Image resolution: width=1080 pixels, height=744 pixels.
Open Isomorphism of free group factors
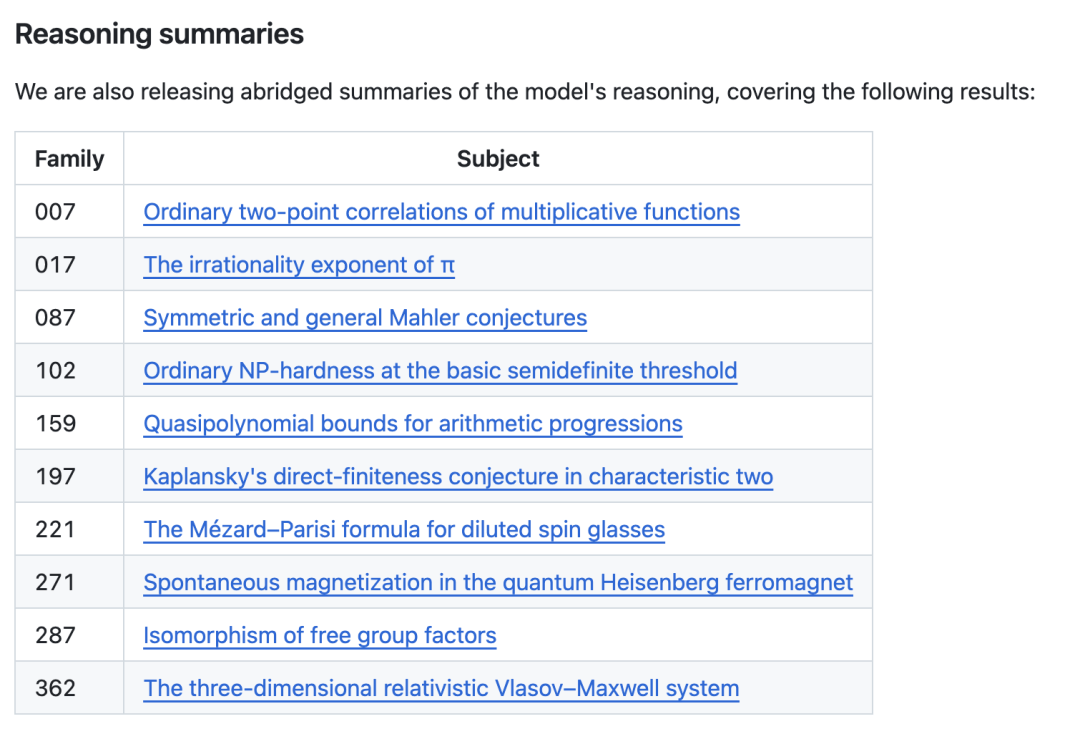(x=320, y=635)
